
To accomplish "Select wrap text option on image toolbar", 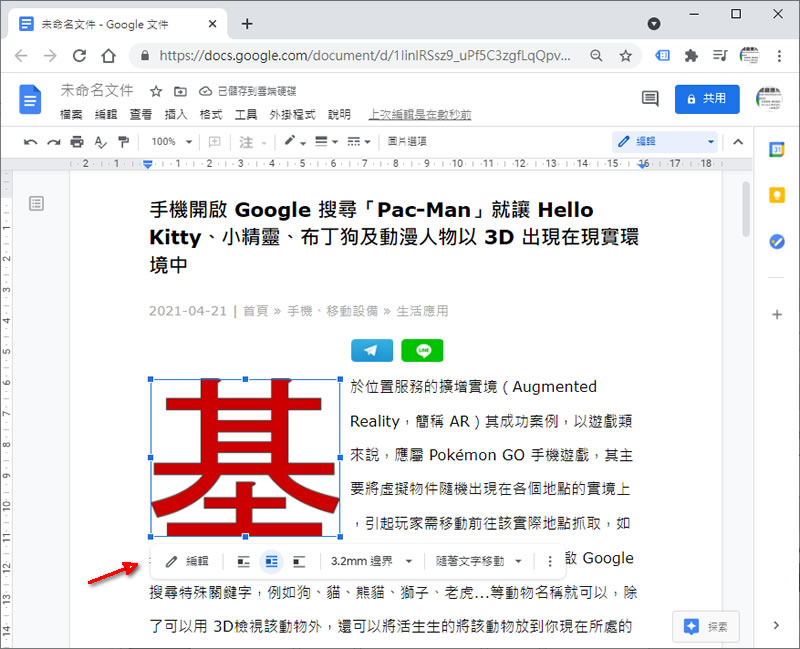I will tap(271, 562).
